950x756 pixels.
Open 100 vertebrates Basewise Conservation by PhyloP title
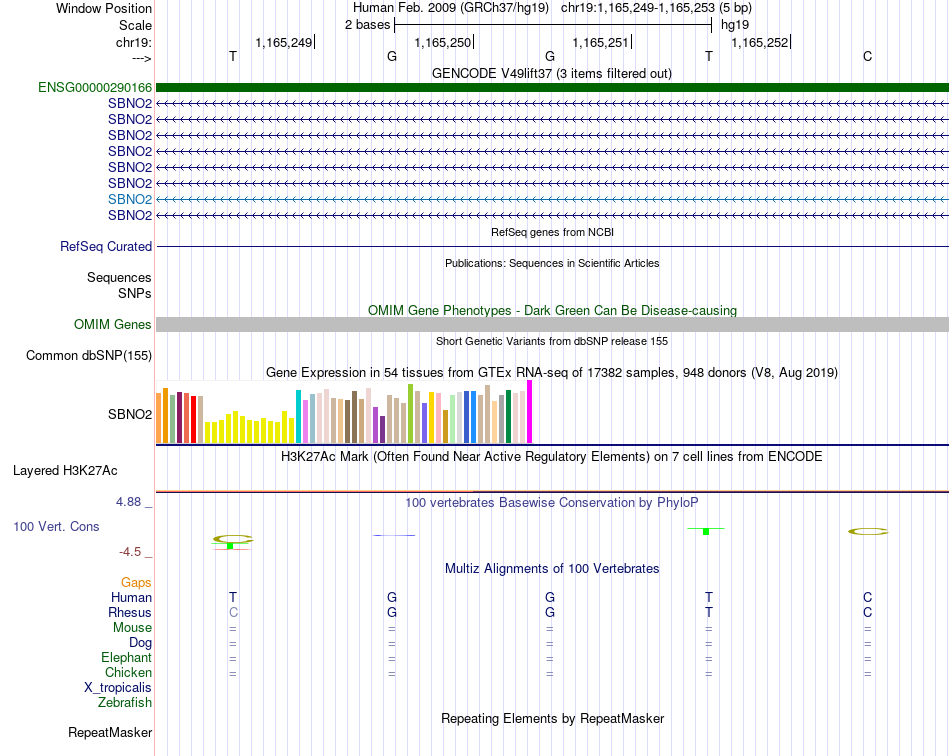tap(551, 503)
